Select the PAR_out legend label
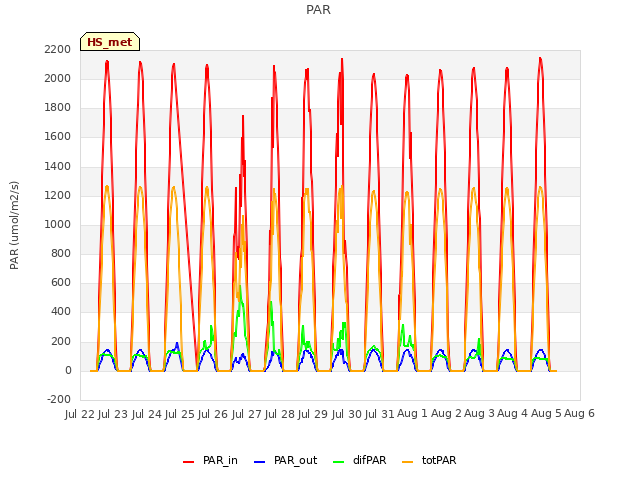 (x=296, y=460)
